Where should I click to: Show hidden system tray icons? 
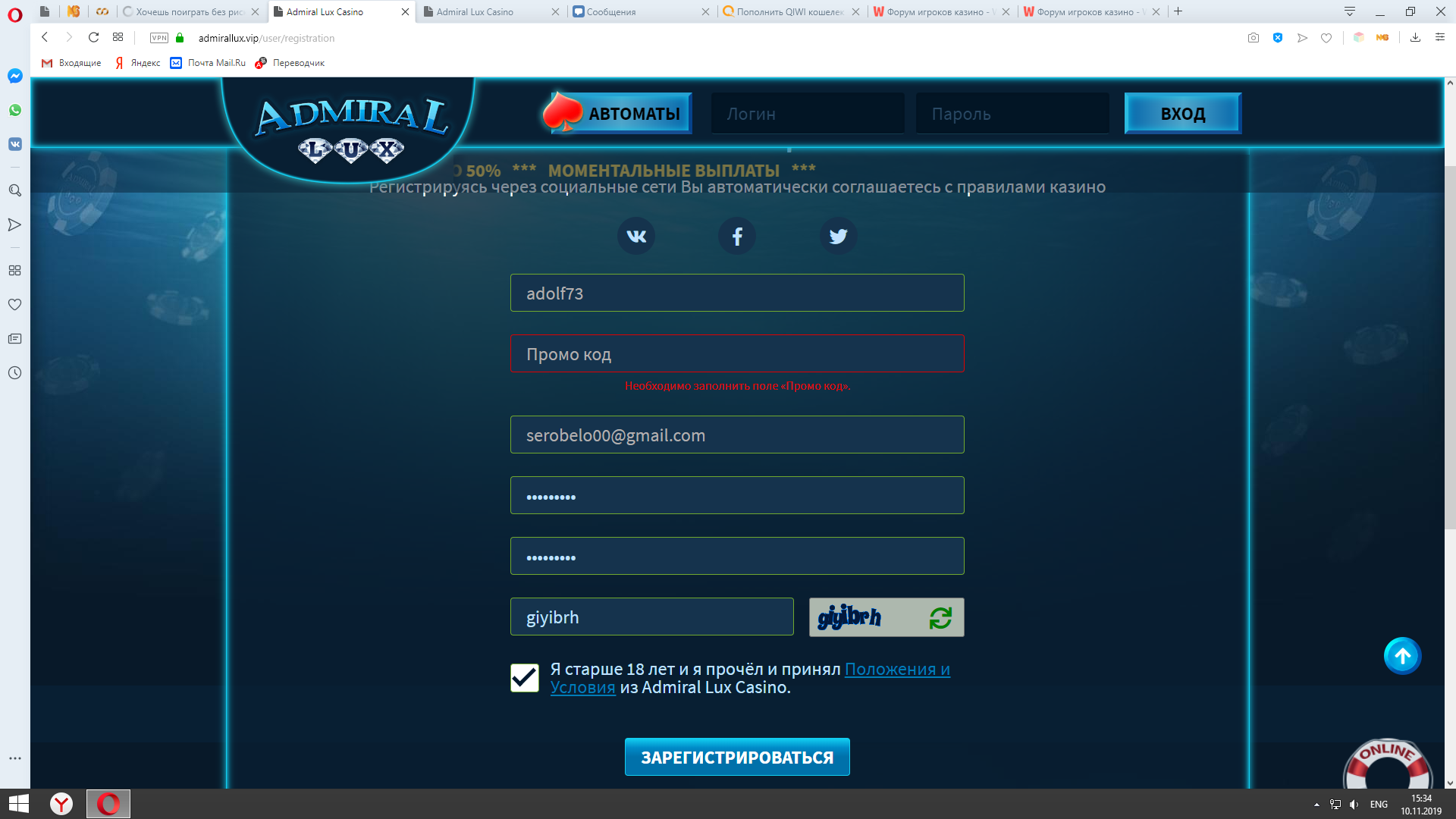pyautogui.click(x=1316, y=805)
